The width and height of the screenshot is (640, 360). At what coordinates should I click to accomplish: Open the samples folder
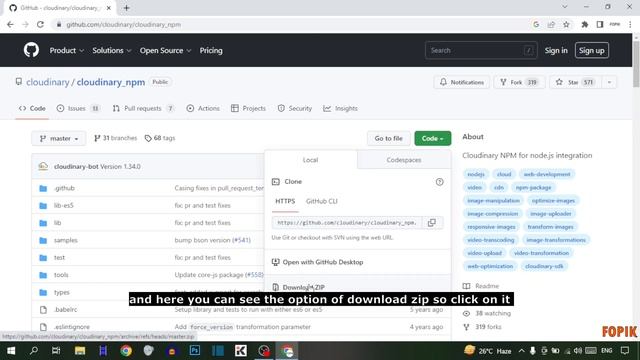point(66,240)
